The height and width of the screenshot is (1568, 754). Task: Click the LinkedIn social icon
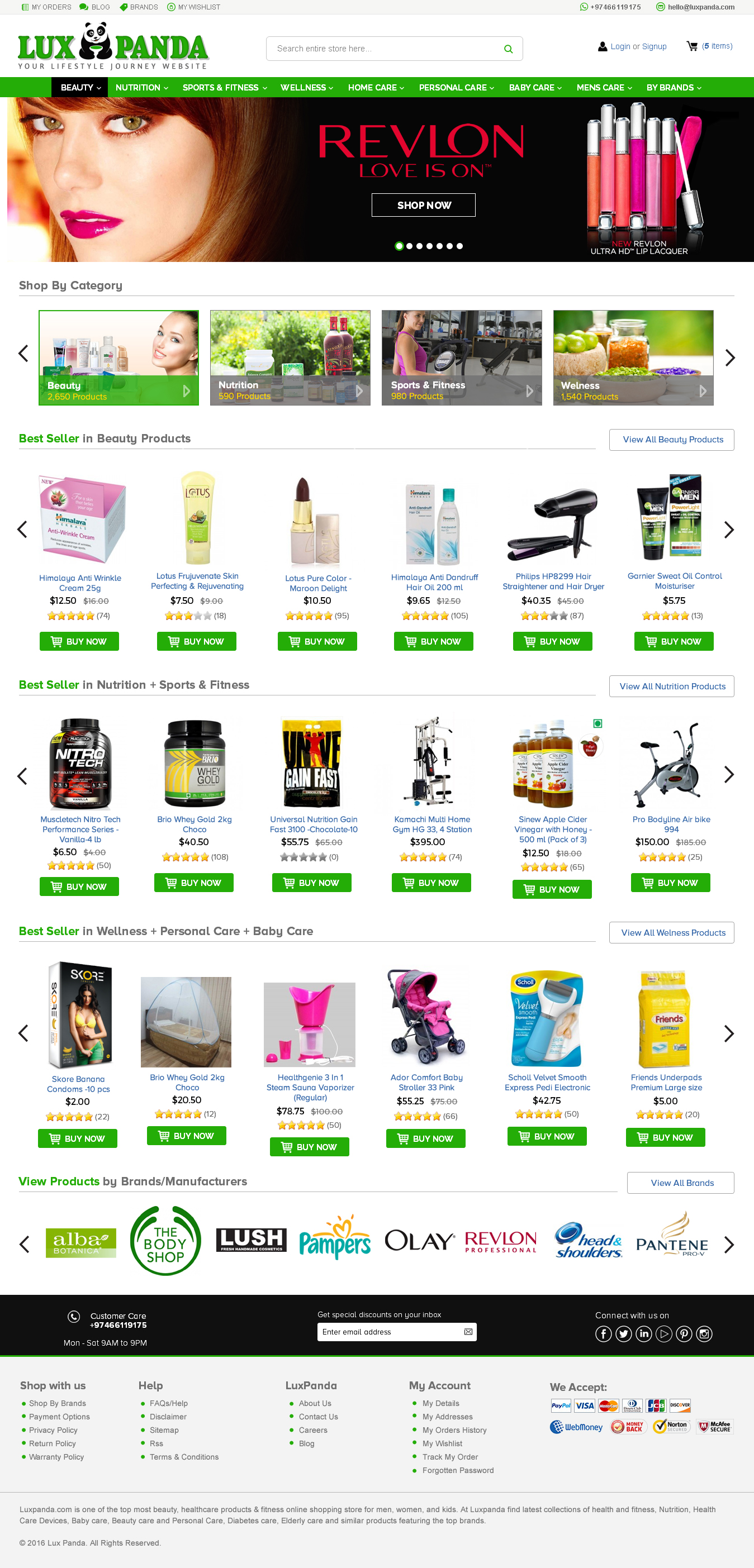644,1333
